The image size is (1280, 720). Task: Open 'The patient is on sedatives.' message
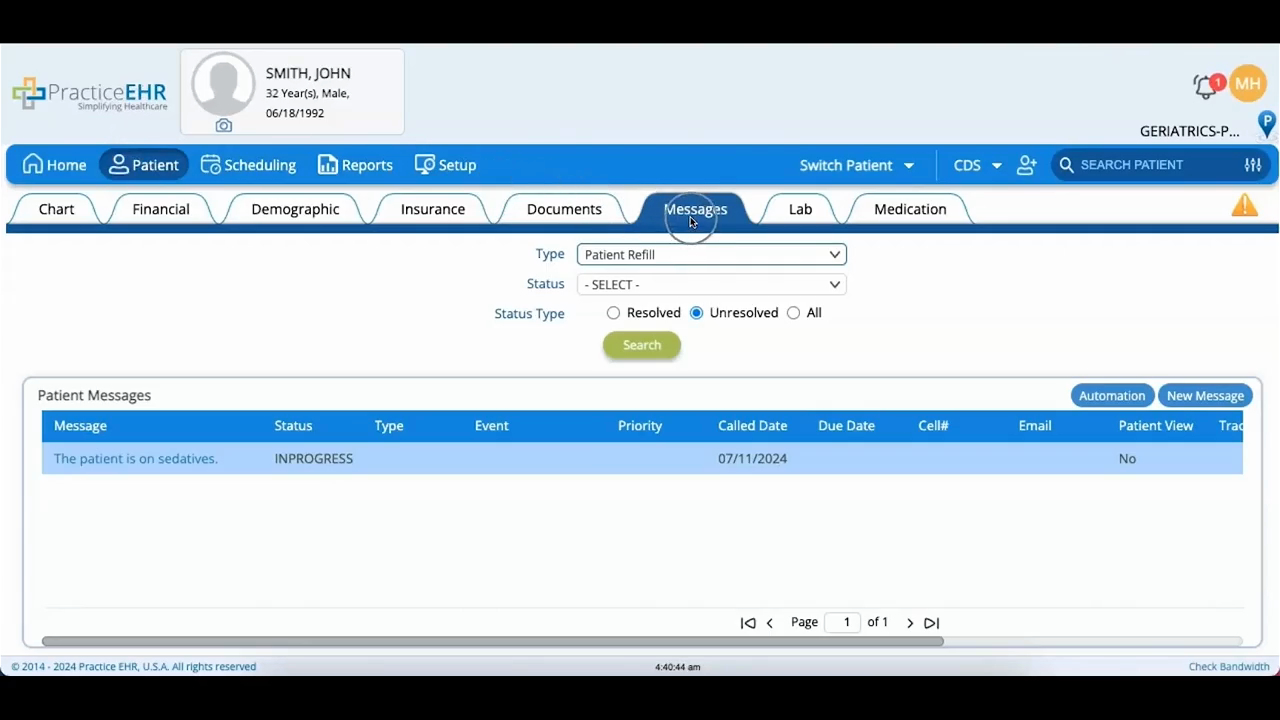(136, 459)
